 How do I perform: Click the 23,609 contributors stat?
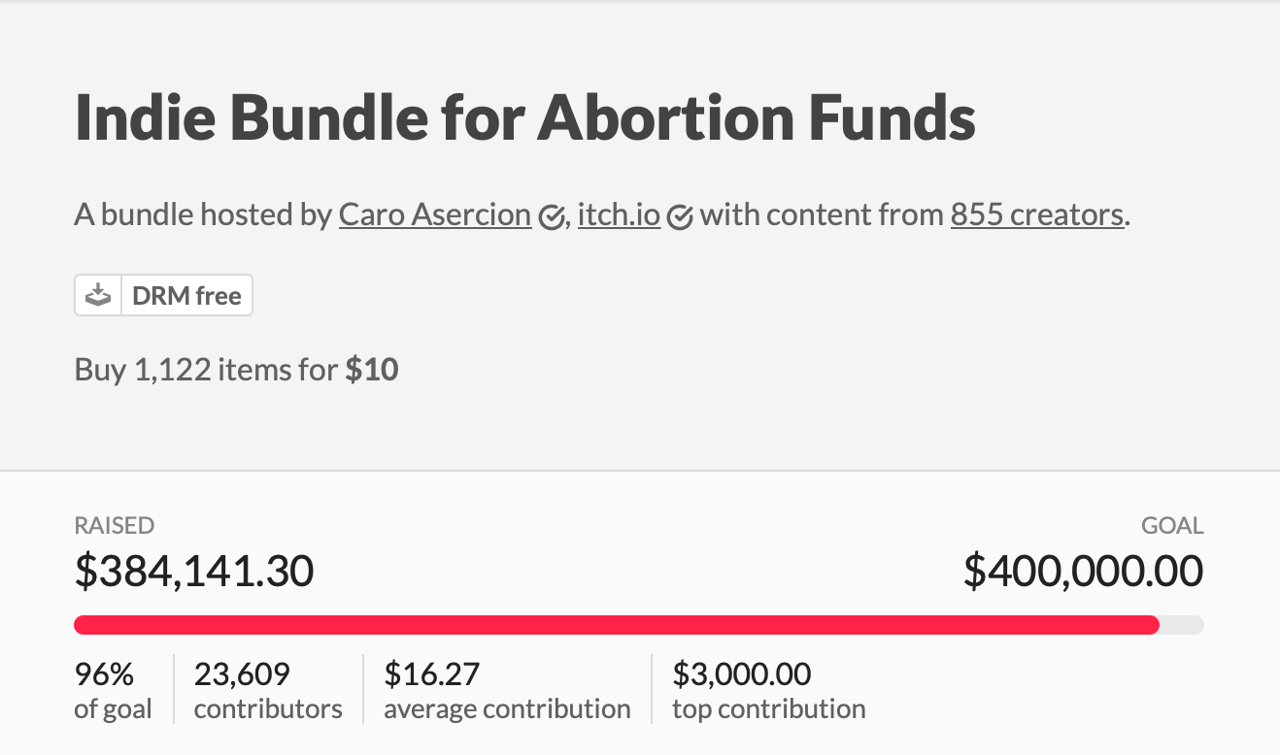[267, 689]
